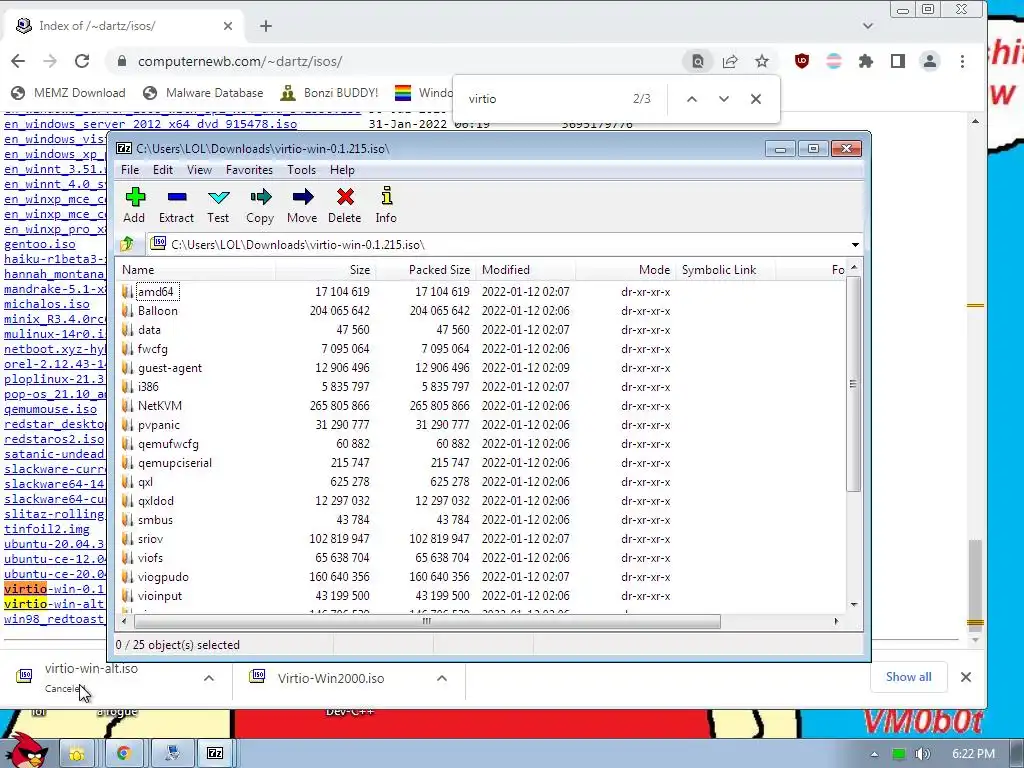Click the 7-Zip horizontal scrollbar thumb

point(427,621)
